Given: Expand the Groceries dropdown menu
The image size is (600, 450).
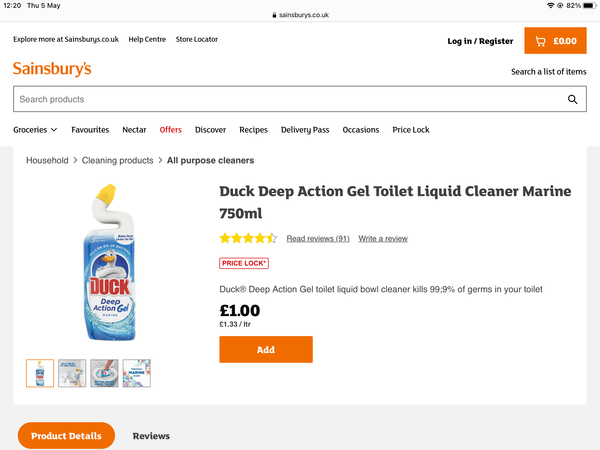Looking at the screenshot, I should (35, 130).
